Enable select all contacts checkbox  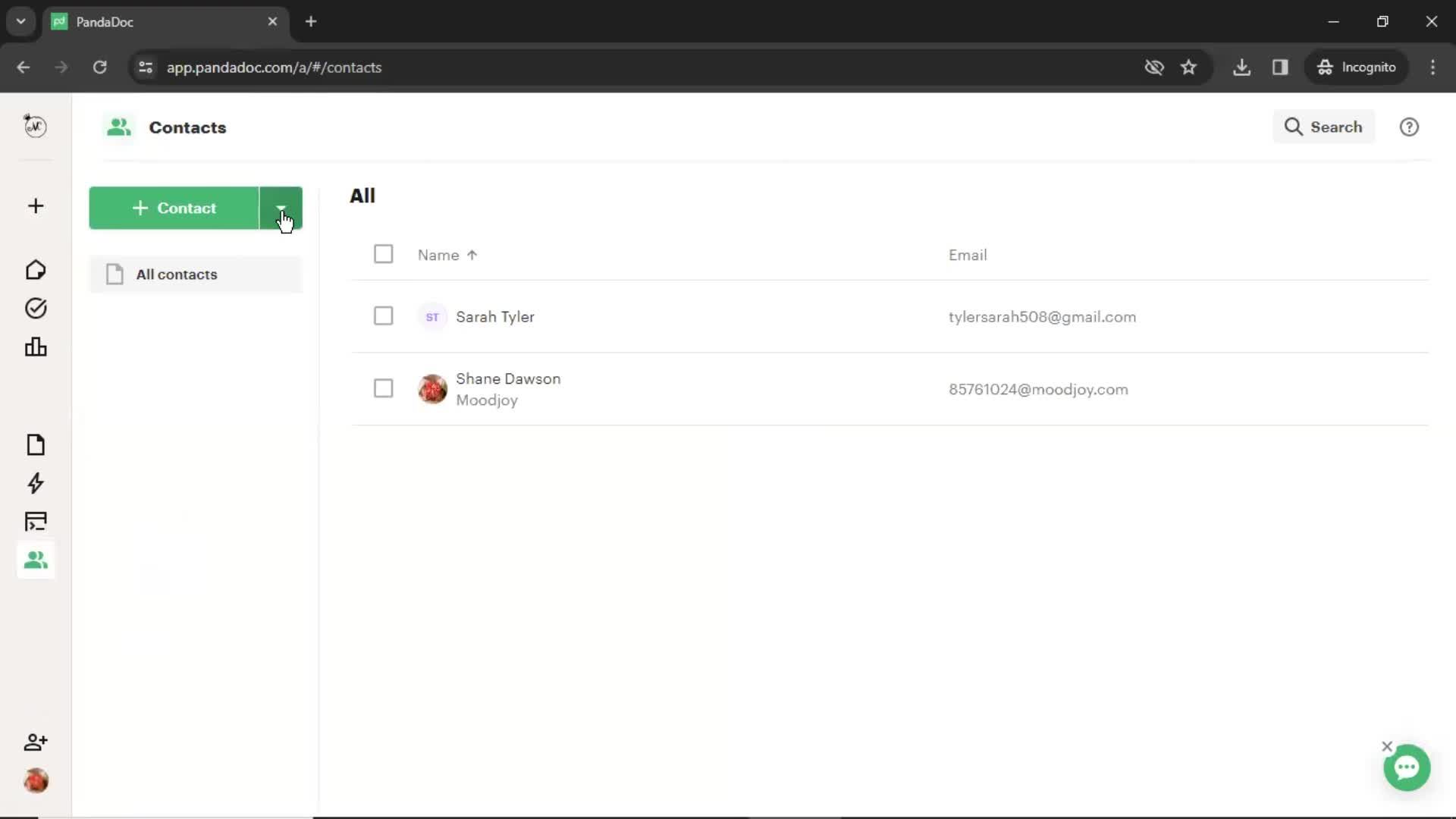[x=383, y=254]
